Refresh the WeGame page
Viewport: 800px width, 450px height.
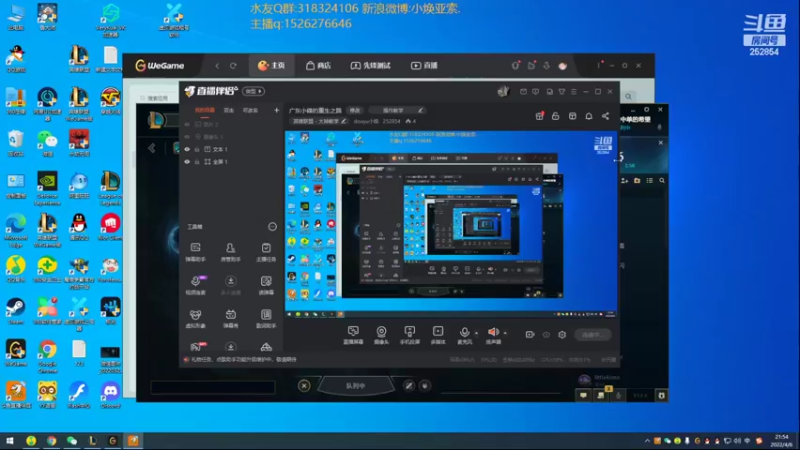tap(233, 65)
